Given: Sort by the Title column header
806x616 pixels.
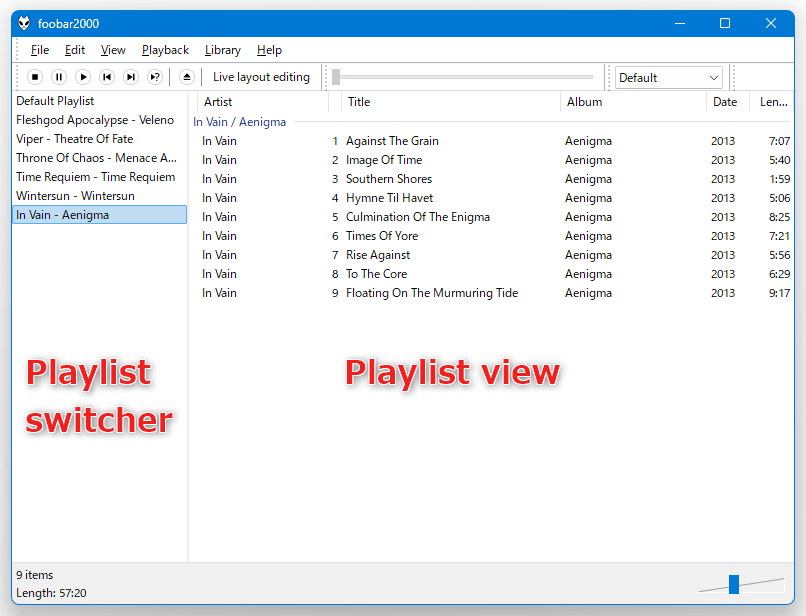Looking at the screenshot, I should 450,102.
